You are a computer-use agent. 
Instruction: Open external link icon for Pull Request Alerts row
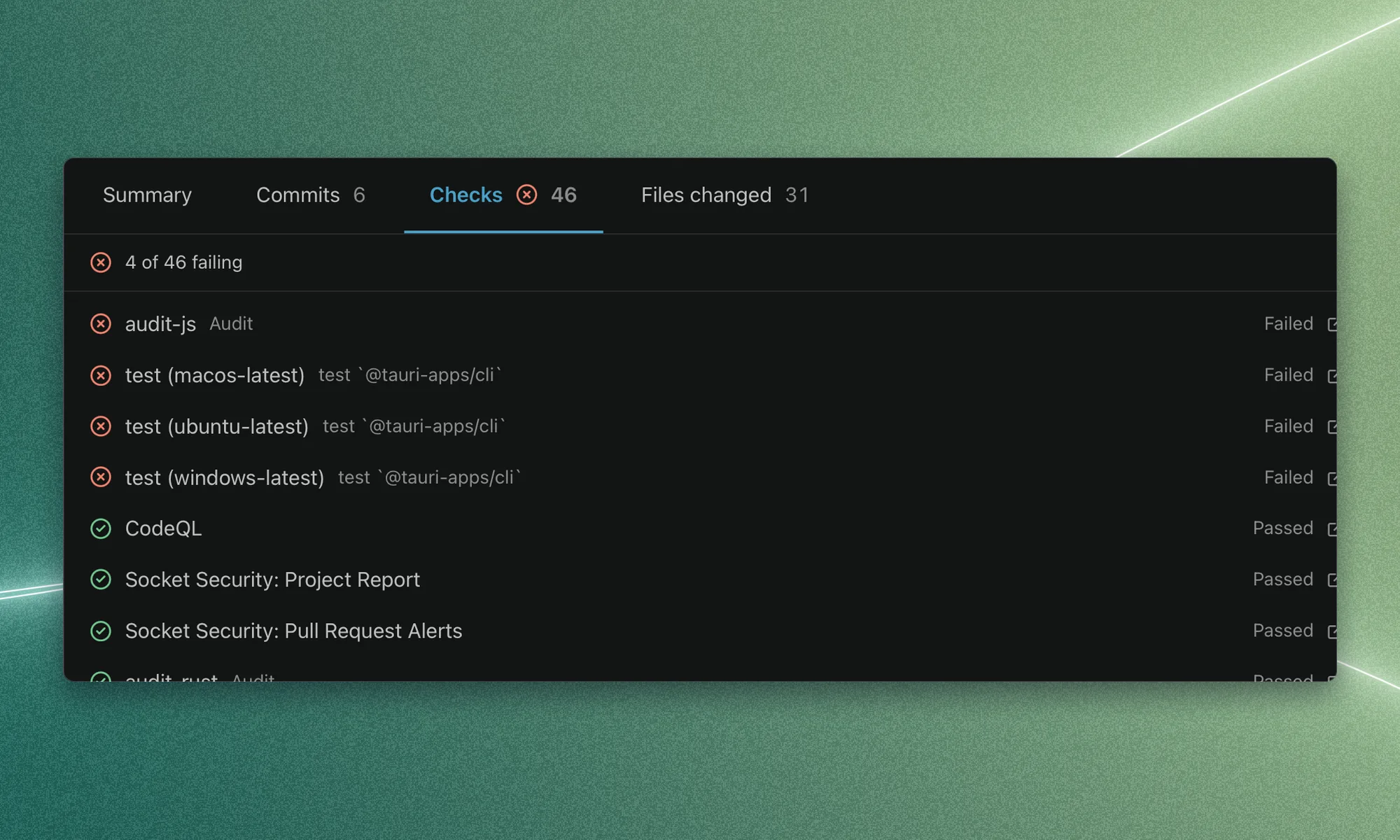pyautogui.click(x=1332, y=631)
